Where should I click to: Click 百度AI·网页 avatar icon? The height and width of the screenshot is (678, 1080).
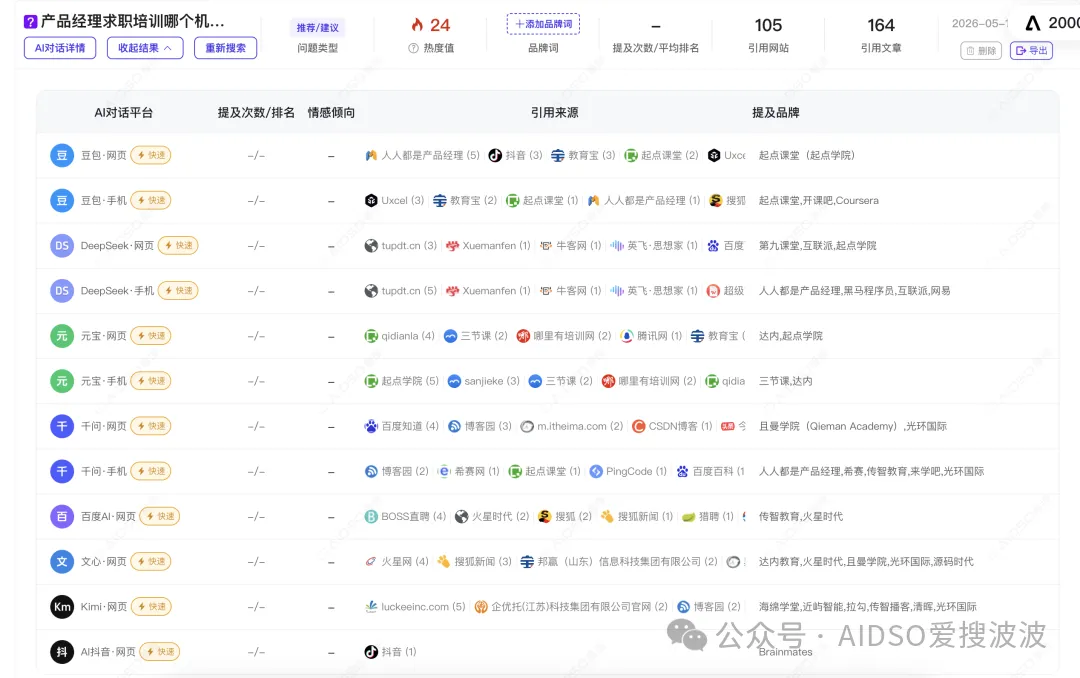coord(62,516)
